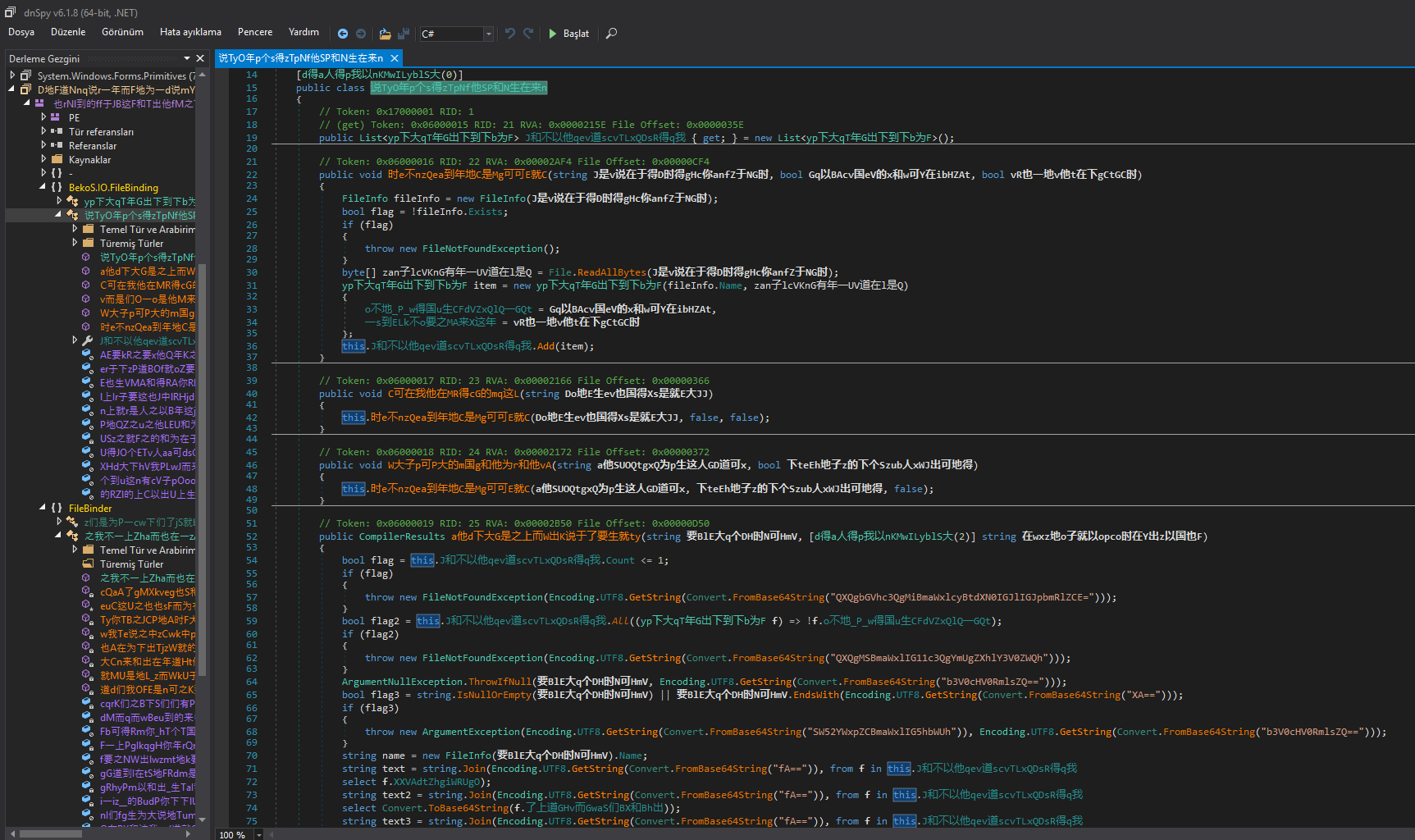Open the C# language dropdown
Screen dimensions: 1415x840
coord(488,34)
